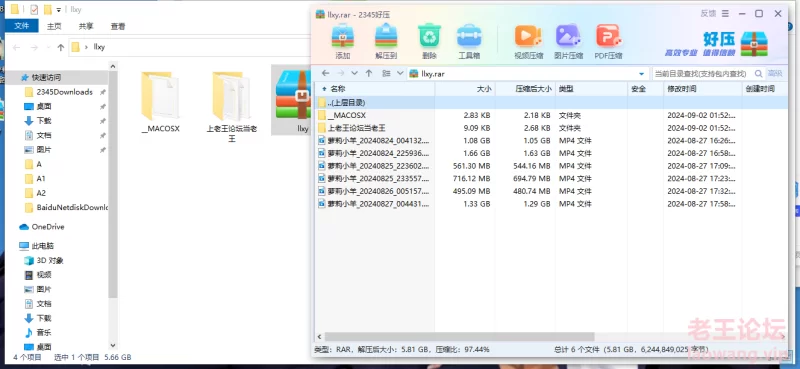The width and height of the screenshot is (800, 369).
Task: Go back in the 好压 archive navigation
Action: tap(325, 73)
